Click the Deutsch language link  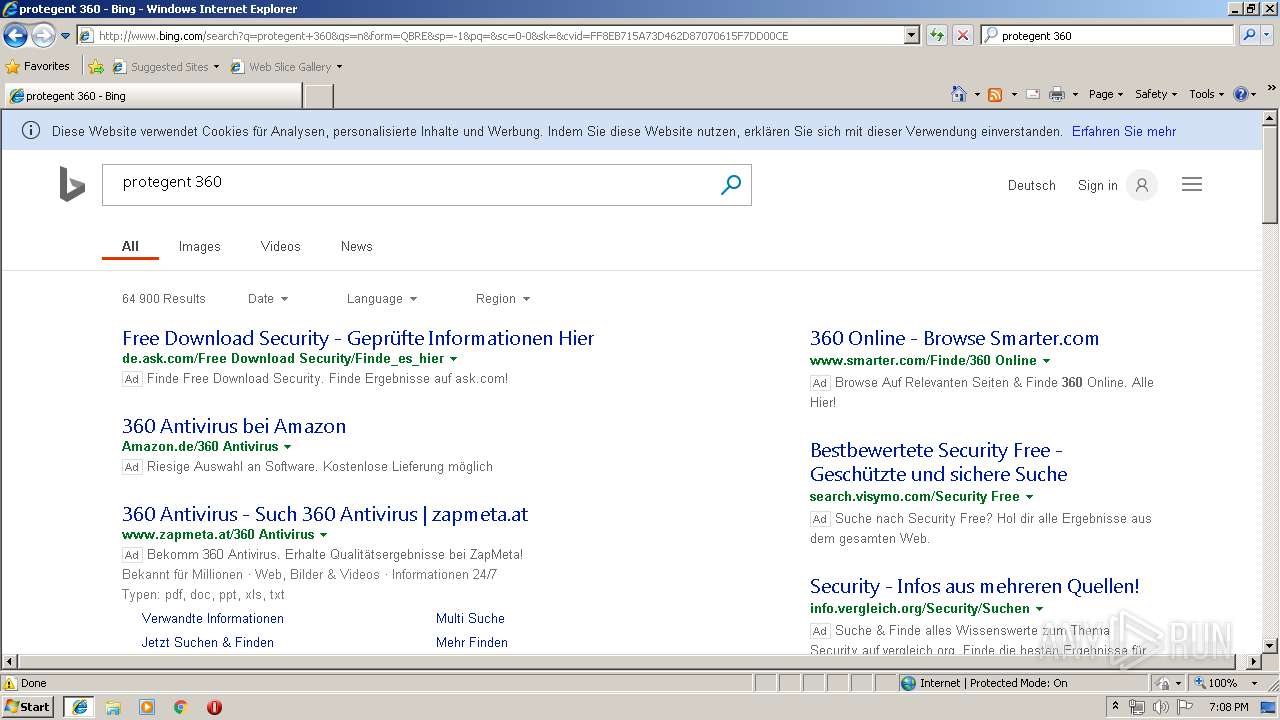(1031, 186)
